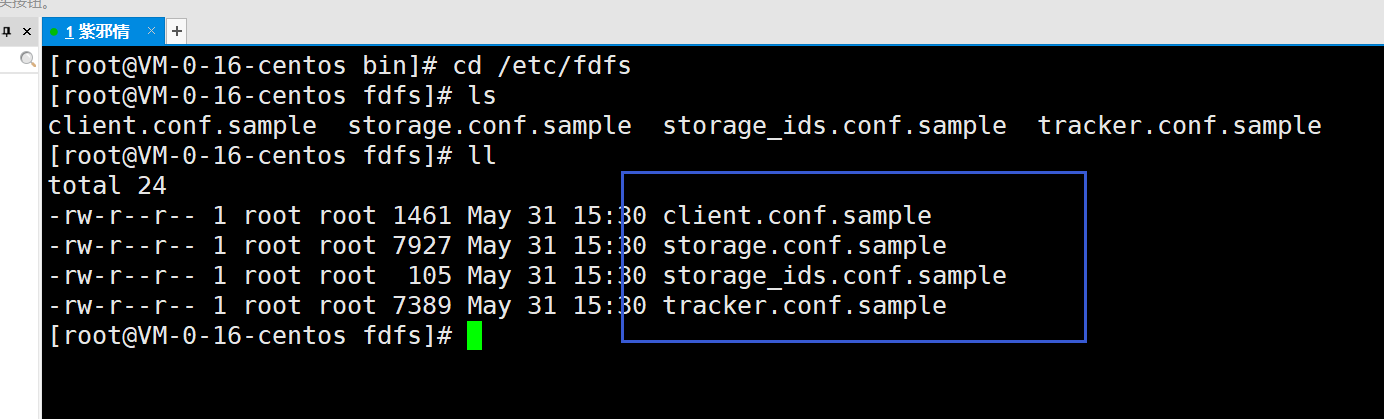The height and width of the screenshot is (419, 1384).
Task: Close the side panel with the X icon
Action: 27,32
